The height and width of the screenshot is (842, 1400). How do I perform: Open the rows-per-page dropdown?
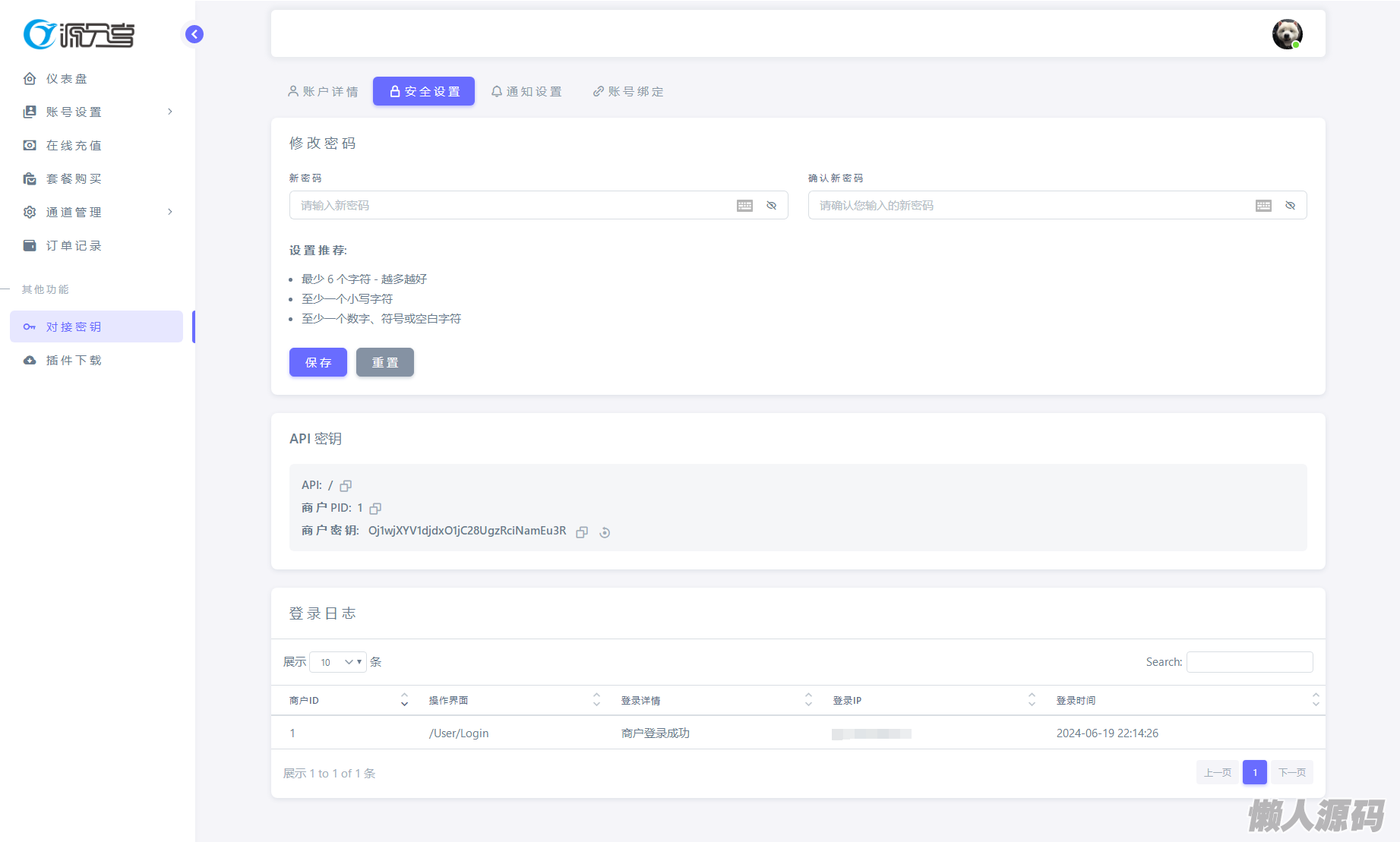pos(338,662)
